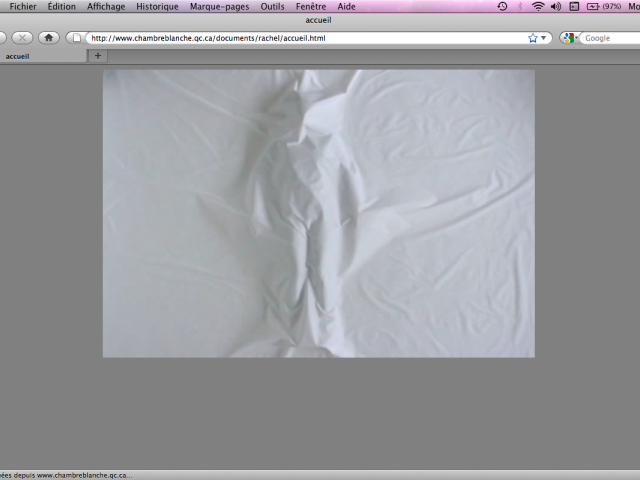Click the white fabric image
The width and height of the screenshot is (640, 480).
click(318, 213)
